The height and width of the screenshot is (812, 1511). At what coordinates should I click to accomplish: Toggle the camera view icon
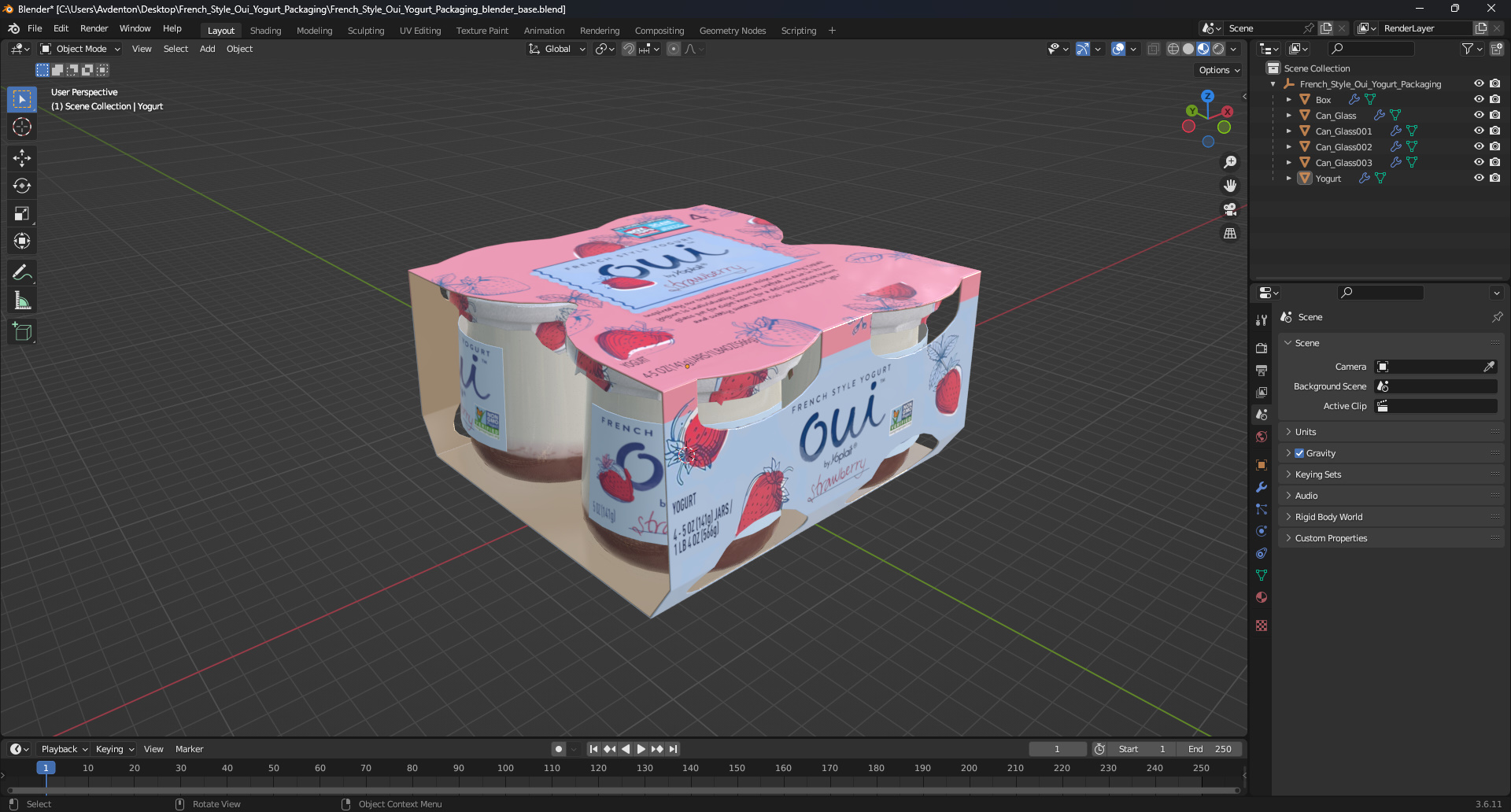pos(1230,209)
